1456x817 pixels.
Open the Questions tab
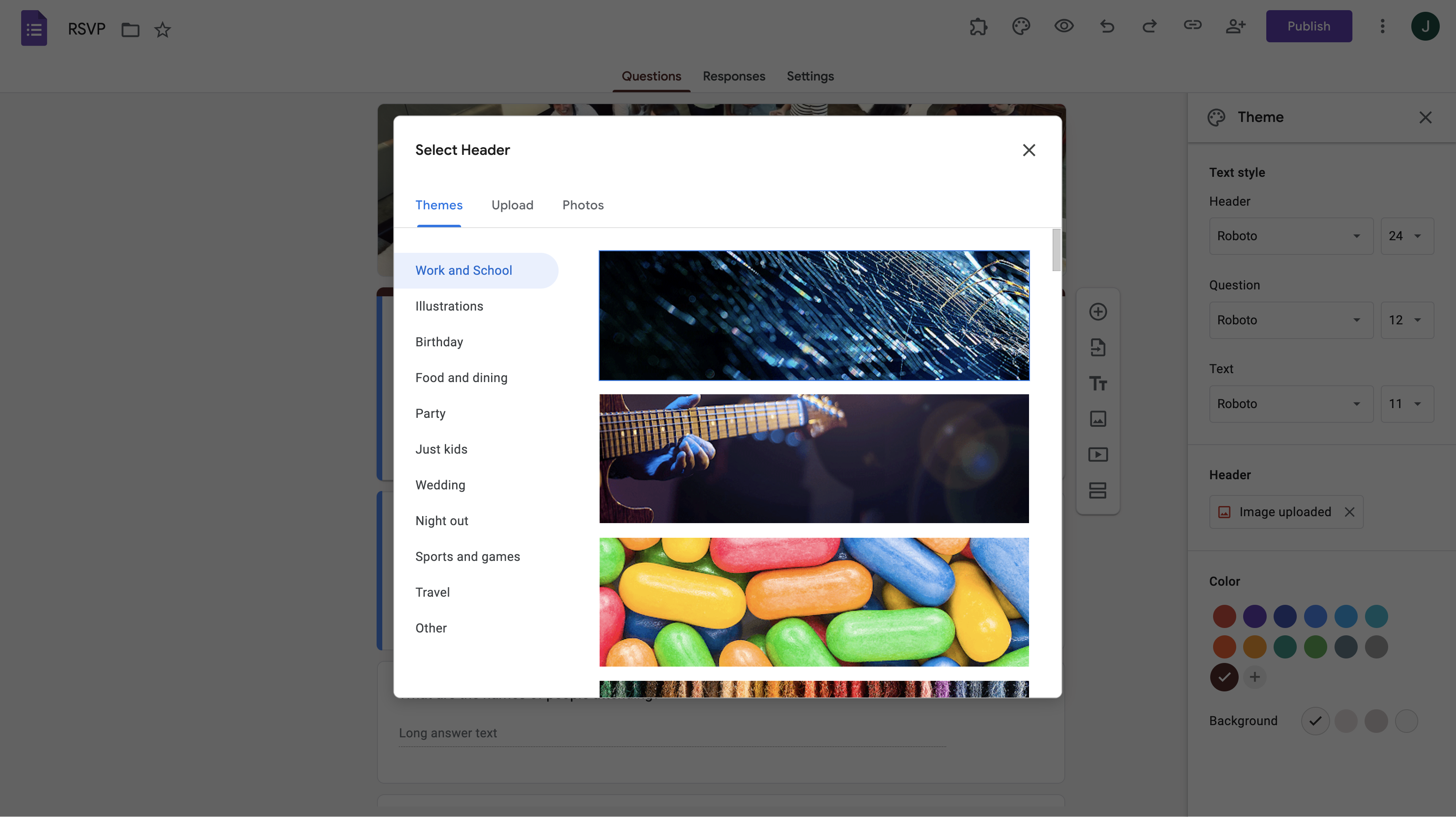pyautogui.click(x=651, y=76)
